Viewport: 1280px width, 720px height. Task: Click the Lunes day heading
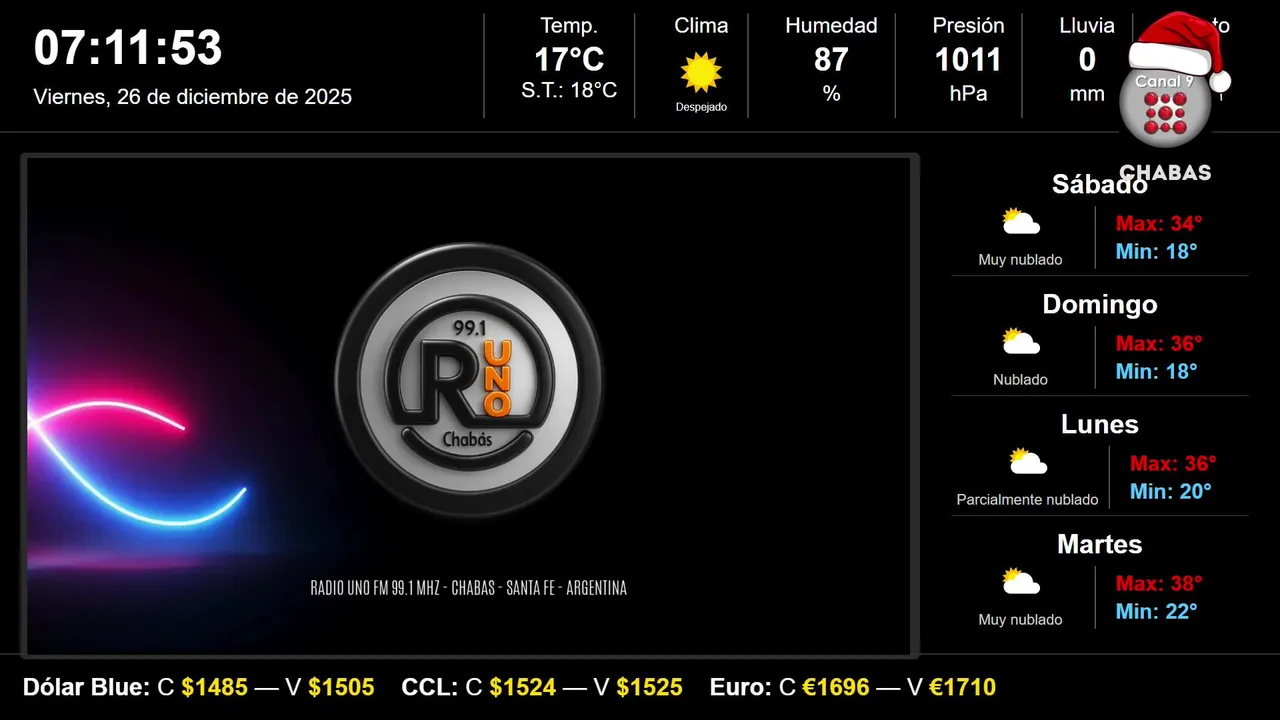tap(1100, 424)
